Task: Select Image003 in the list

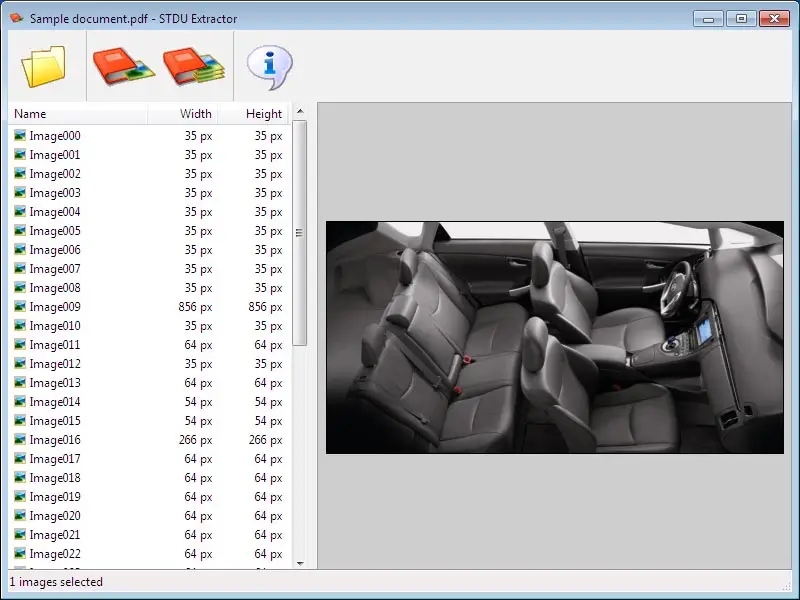Action: 149,193
